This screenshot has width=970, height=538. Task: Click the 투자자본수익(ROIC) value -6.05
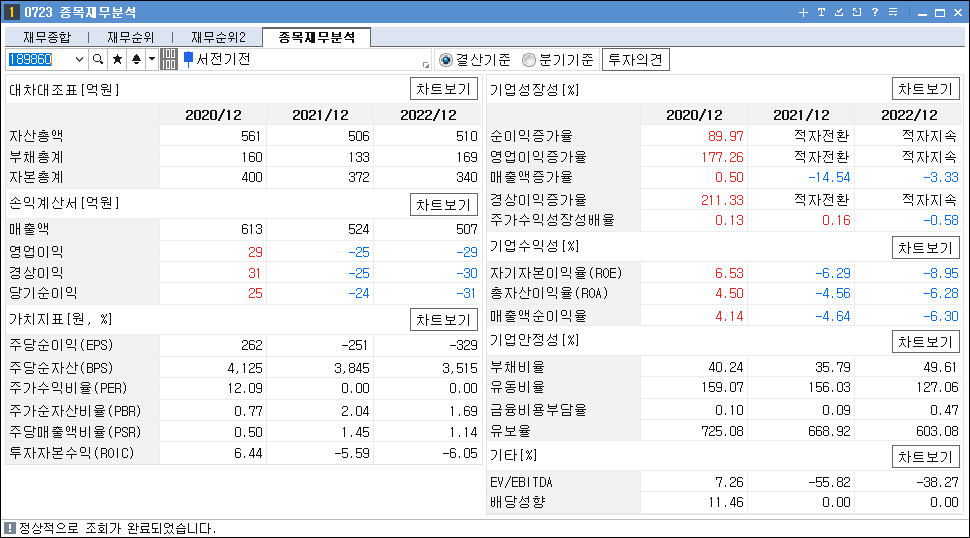(460, 453)
